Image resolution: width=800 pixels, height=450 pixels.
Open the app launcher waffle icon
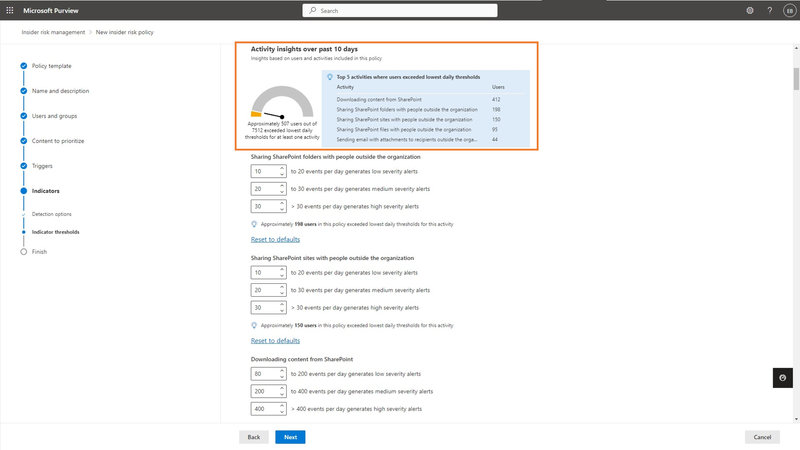pos(10,10)
